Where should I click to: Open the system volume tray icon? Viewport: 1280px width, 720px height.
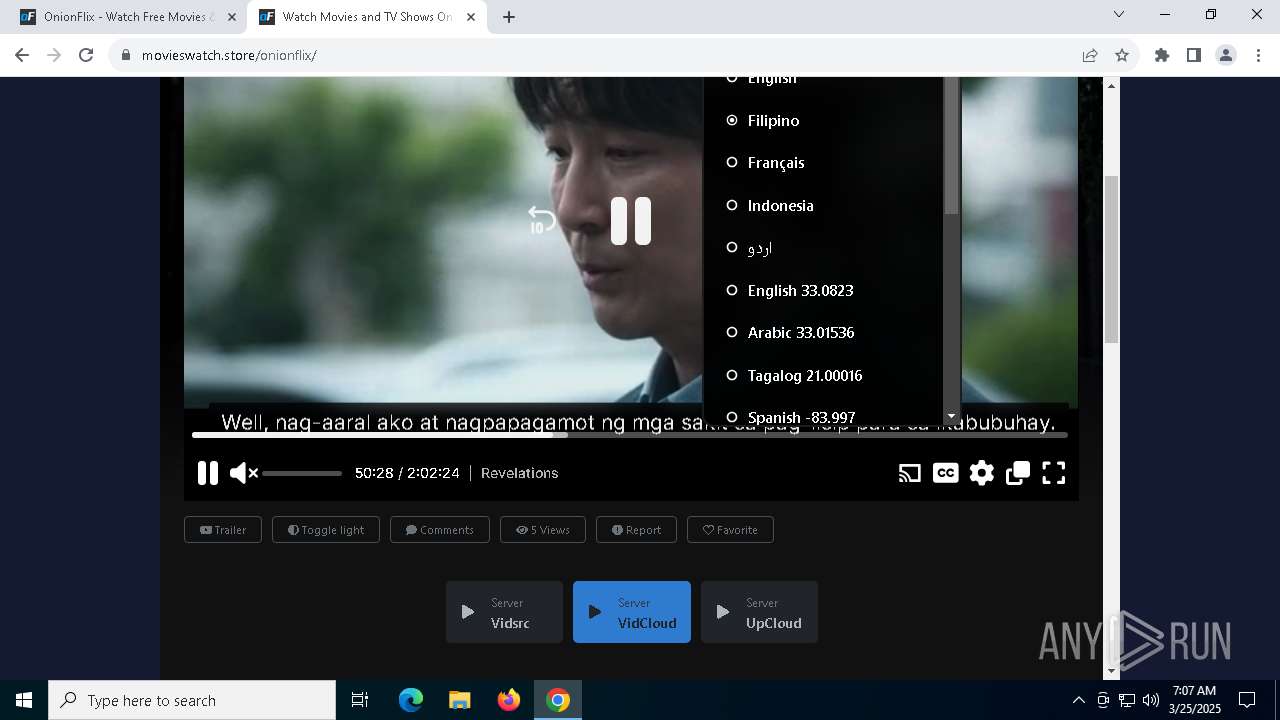[1151, 700]
